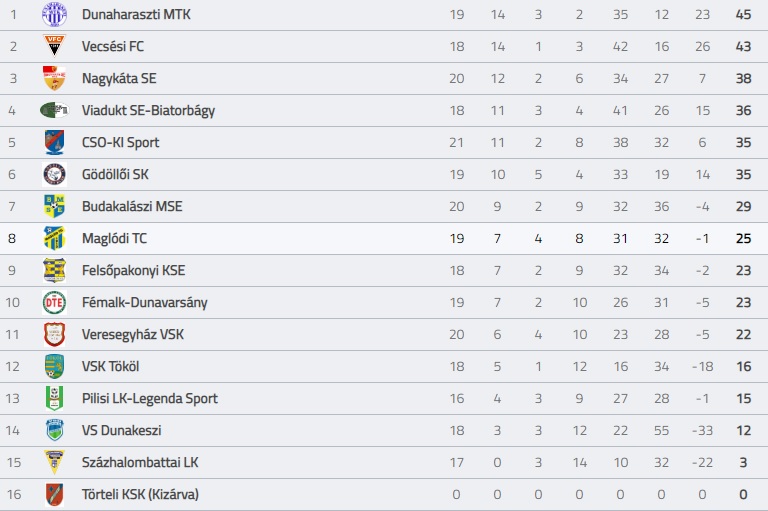Click the Dunaharaszti MTK club crest
This screenshot has height=511, width=768.
(54, 14)
